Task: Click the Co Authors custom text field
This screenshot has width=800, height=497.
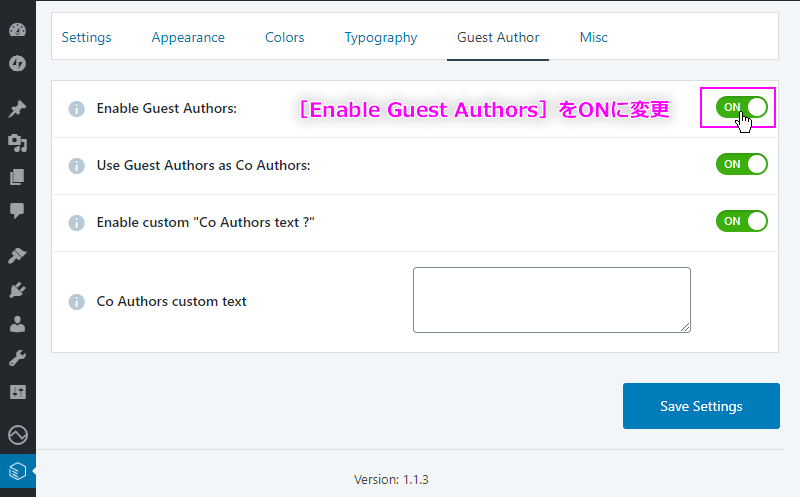Action: point(552,300)
